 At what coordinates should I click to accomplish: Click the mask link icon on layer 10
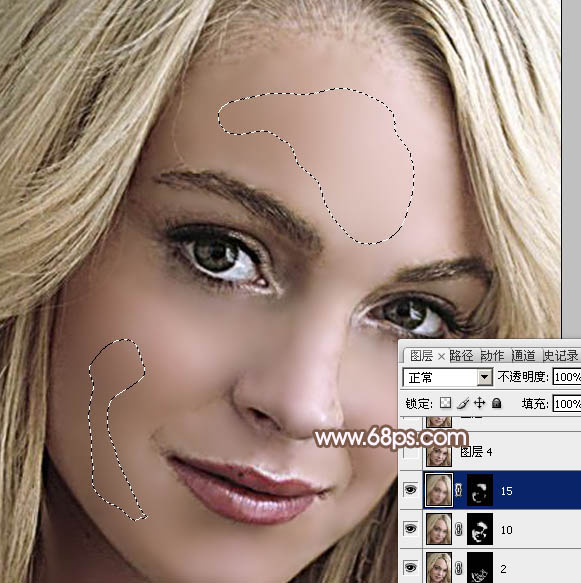coord(459,529)
